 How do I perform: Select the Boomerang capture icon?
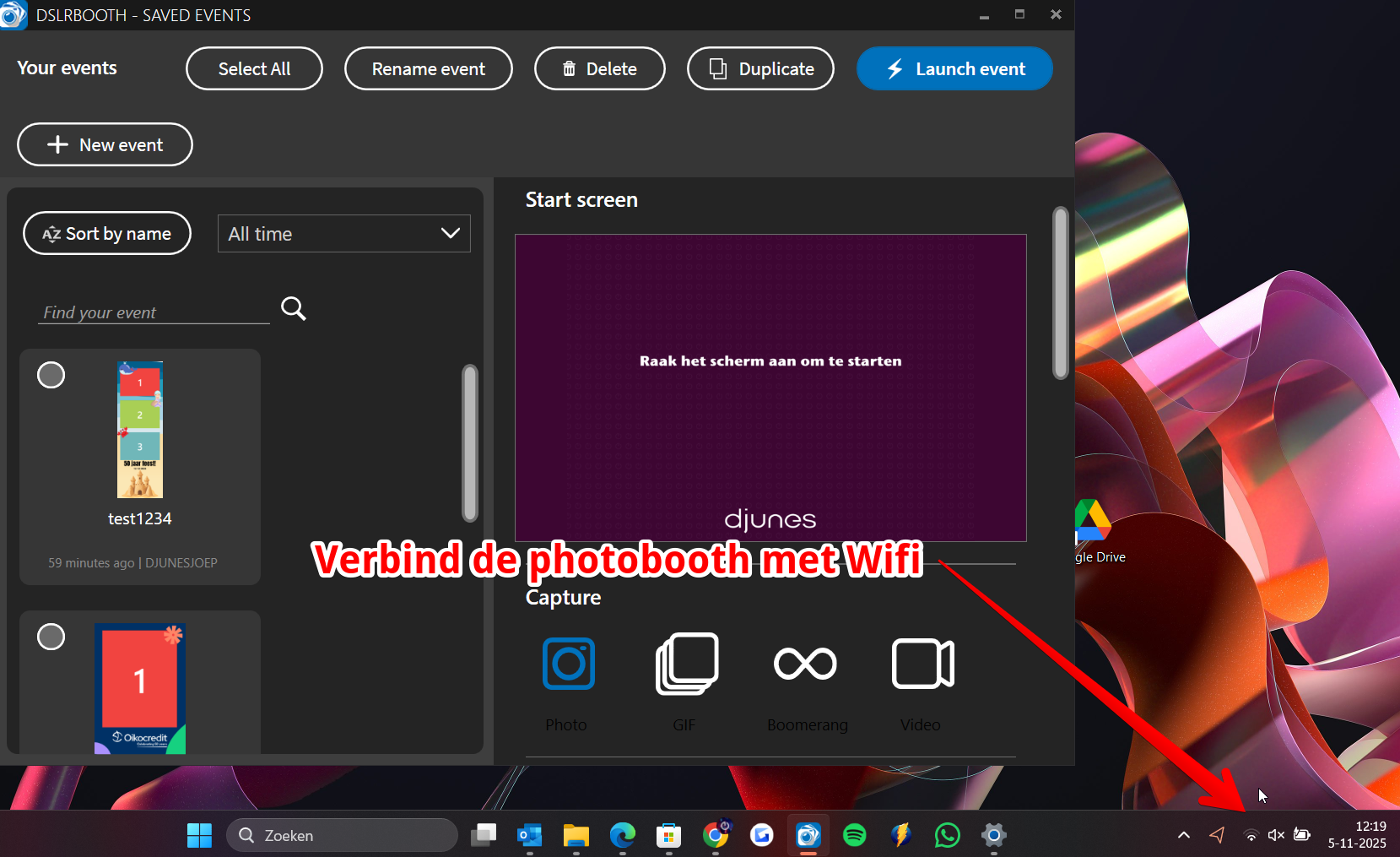click(x=805, y=664)
